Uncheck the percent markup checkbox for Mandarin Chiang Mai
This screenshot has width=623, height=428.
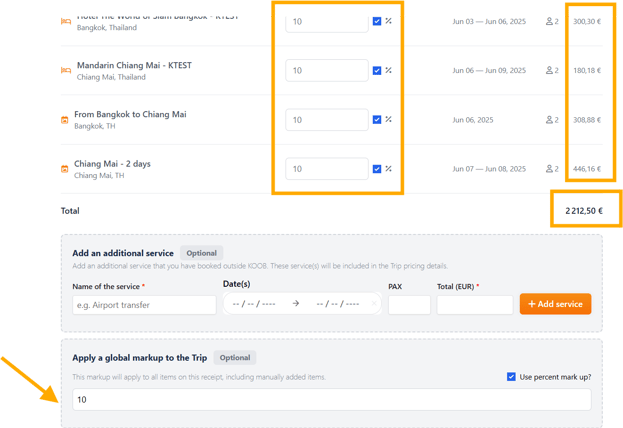click(376, 71)
